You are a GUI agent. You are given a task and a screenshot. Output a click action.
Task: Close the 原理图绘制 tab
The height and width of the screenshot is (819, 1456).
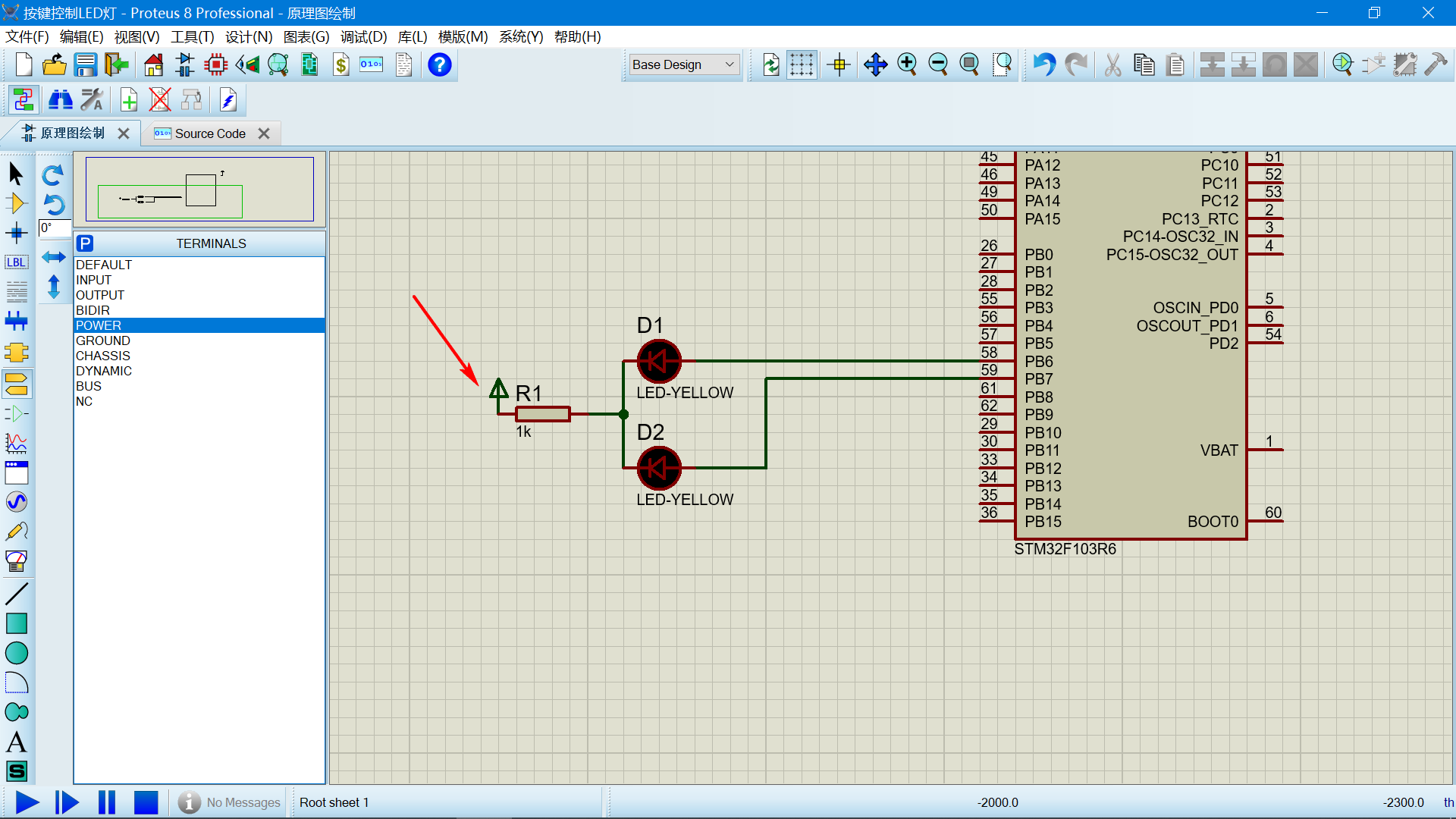coord(124,133)
